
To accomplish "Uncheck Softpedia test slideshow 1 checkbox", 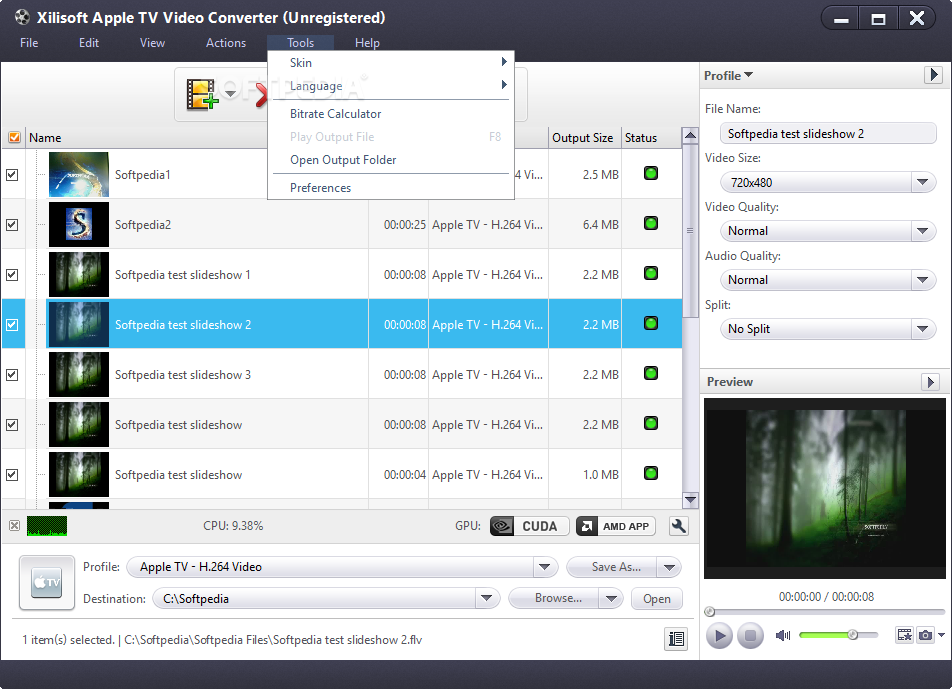I will [x=12, y=274].
